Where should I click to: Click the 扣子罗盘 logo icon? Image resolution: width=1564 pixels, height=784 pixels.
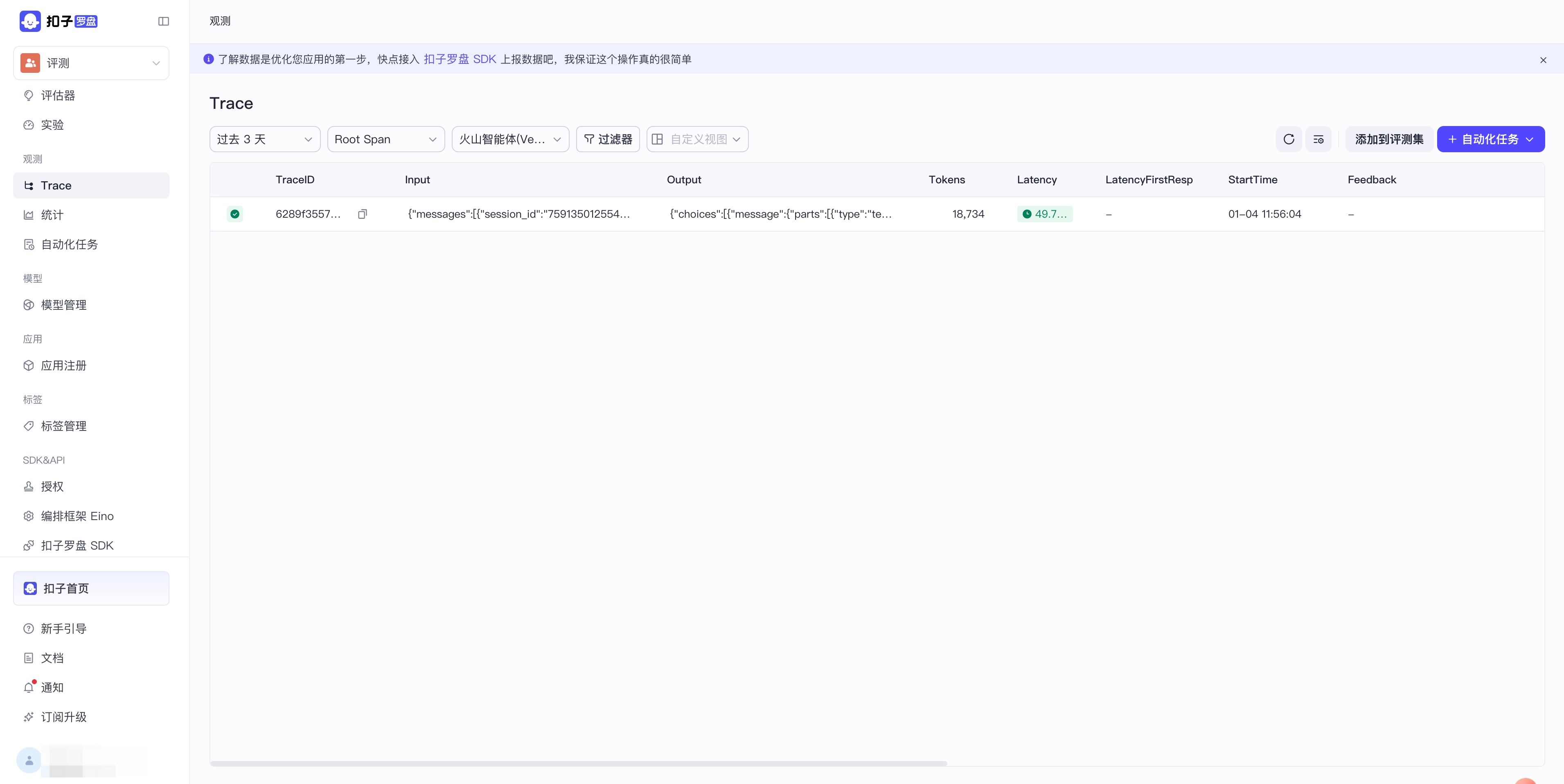(30, 21)
